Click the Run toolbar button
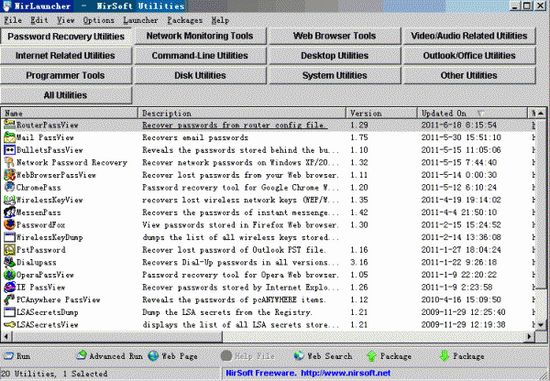Viewport: 550px width, 381px height. [x=16, y=356]
